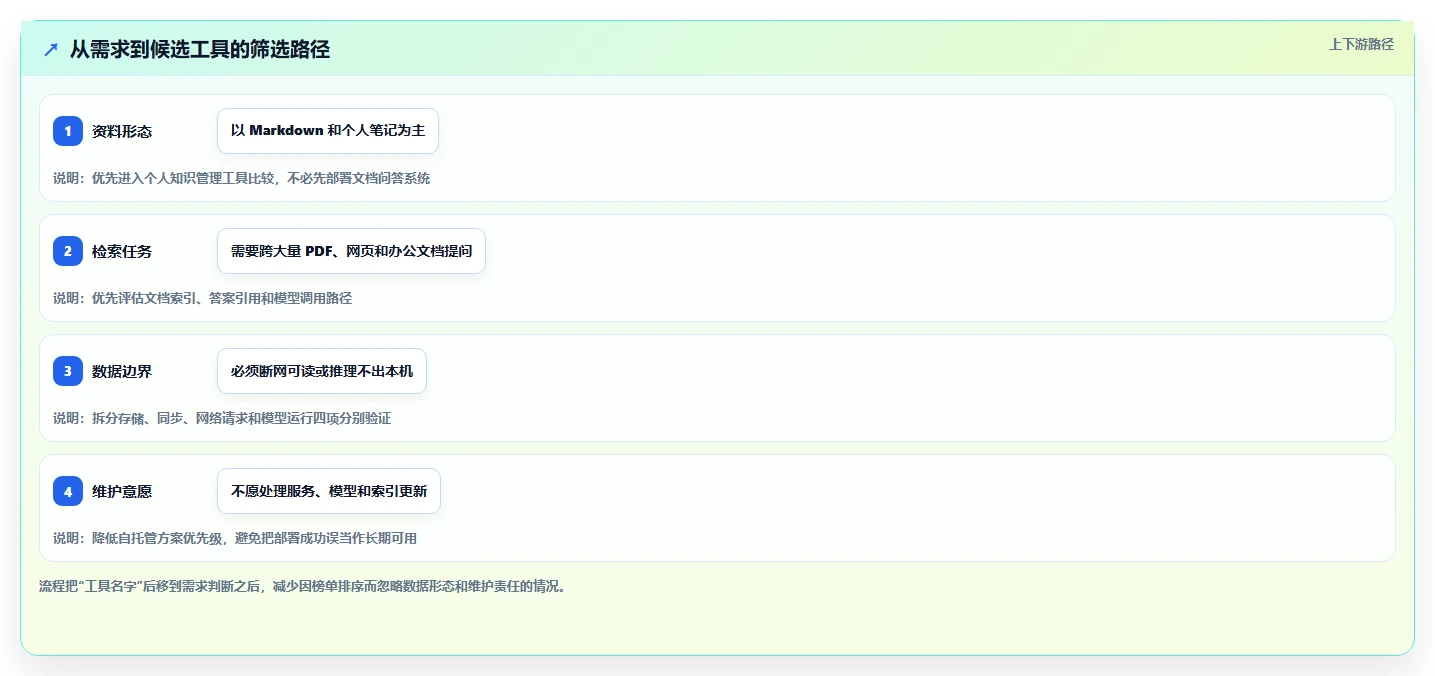Select the 必须断网可读或推理不出本机 chip
Viewport: 1435px width, 676px height.
click(x=322, y=371)
